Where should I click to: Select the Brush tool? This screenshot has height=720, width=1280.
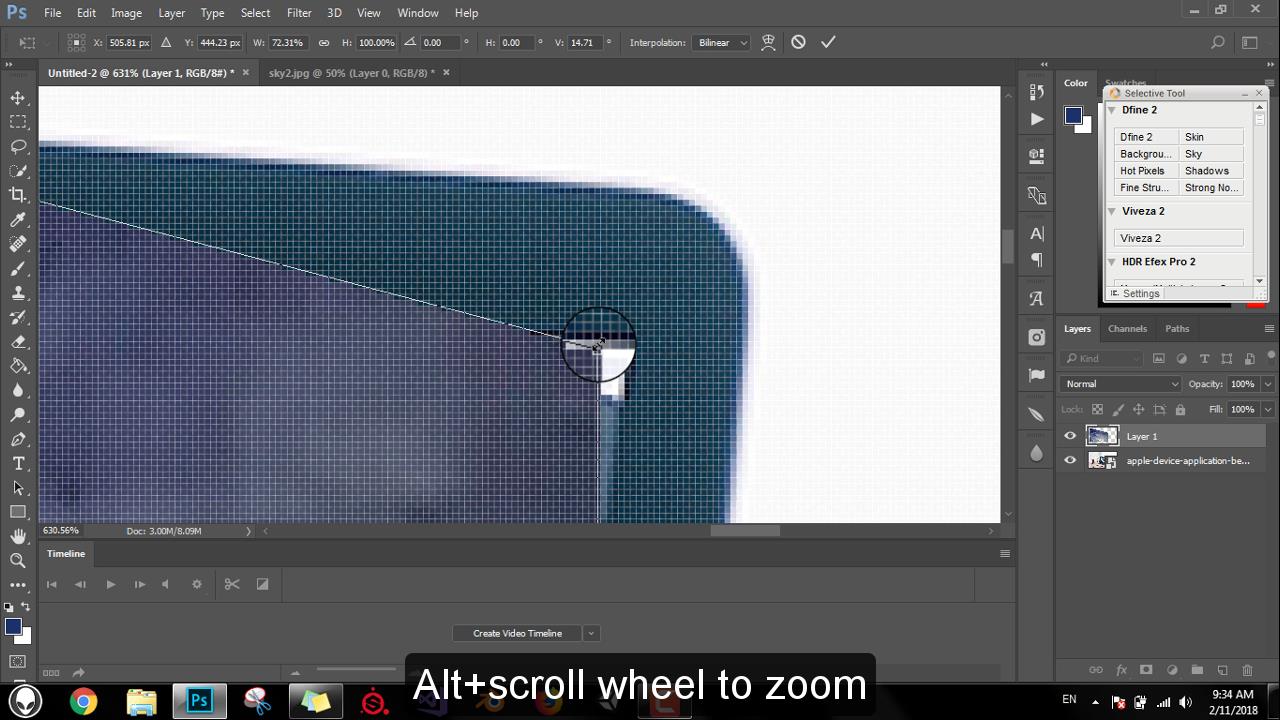(18, 269)
